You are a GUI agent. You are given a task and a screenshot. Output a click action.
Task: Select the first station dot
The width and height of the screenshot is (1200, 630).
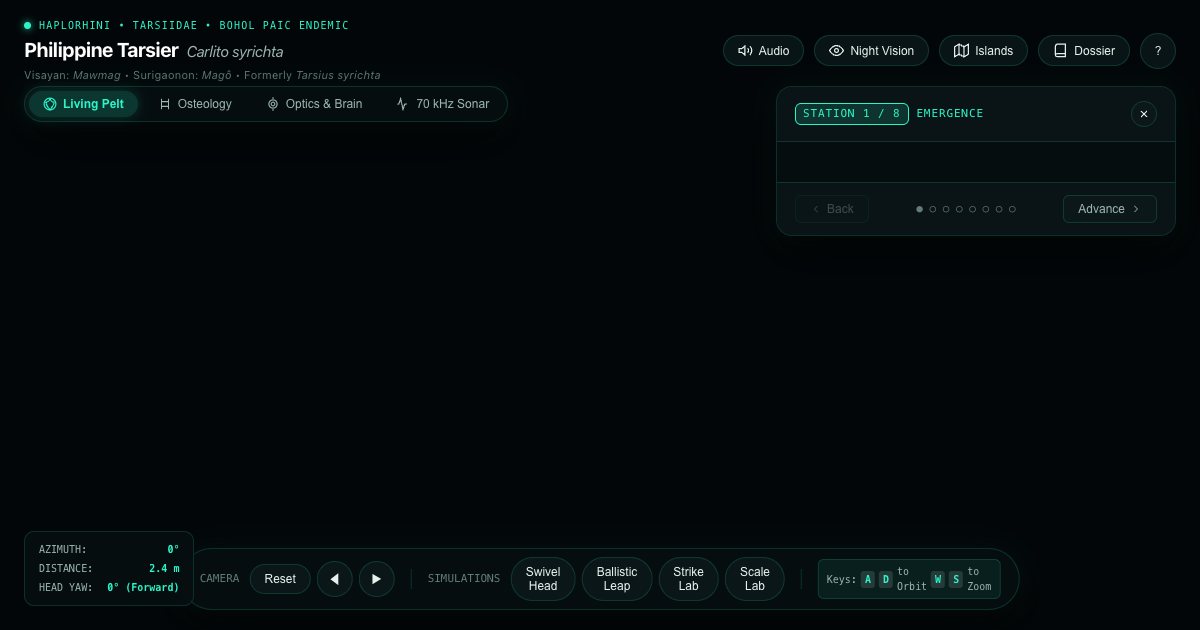(920, 209)
